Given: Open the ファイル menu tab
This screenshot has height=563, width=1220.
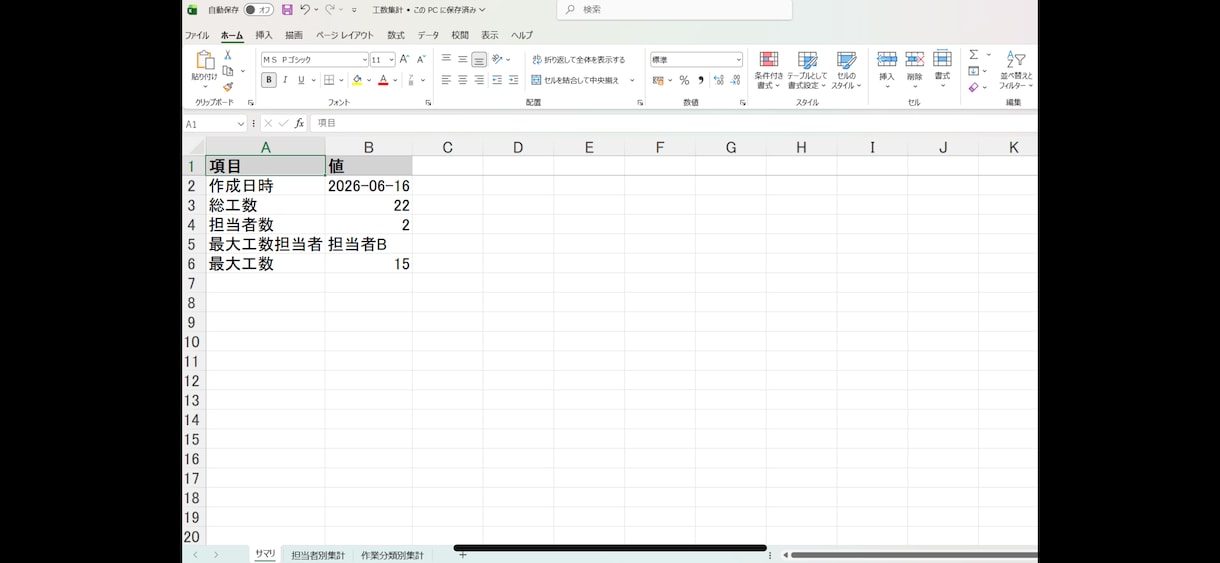Looking at the screenshot, I should pos(197,35).
